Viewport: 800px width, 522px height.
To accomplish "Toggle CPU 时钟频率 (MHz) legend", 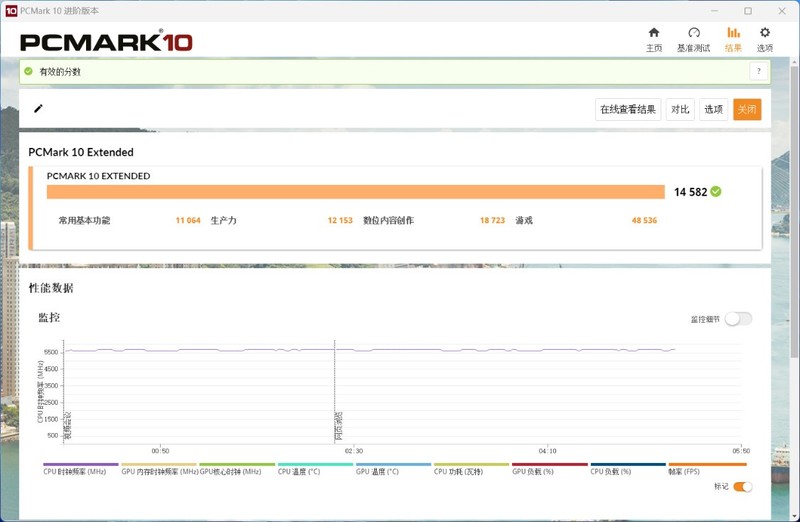I will (x=81, y=468).
